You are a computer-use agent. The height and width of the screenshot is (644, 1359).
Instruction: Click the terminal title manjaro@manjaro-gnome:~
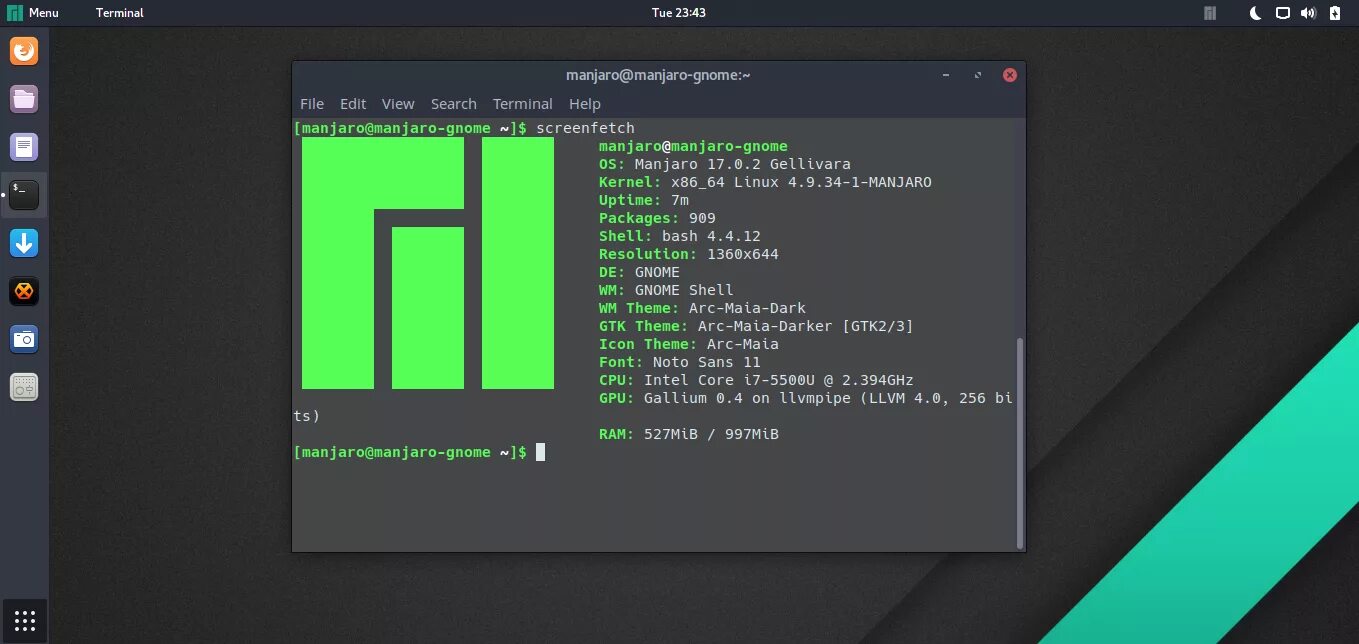[x=658, y=75]
